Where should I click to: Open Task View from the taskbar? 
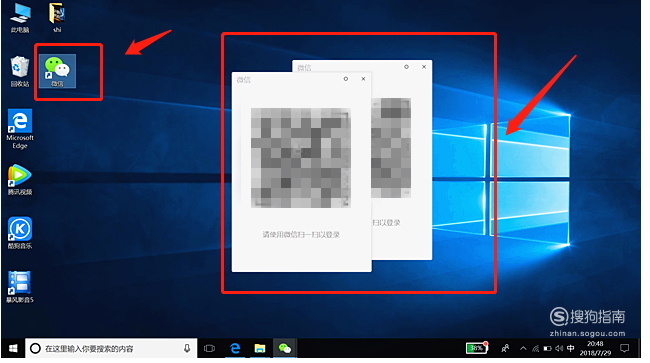(209, 348)
